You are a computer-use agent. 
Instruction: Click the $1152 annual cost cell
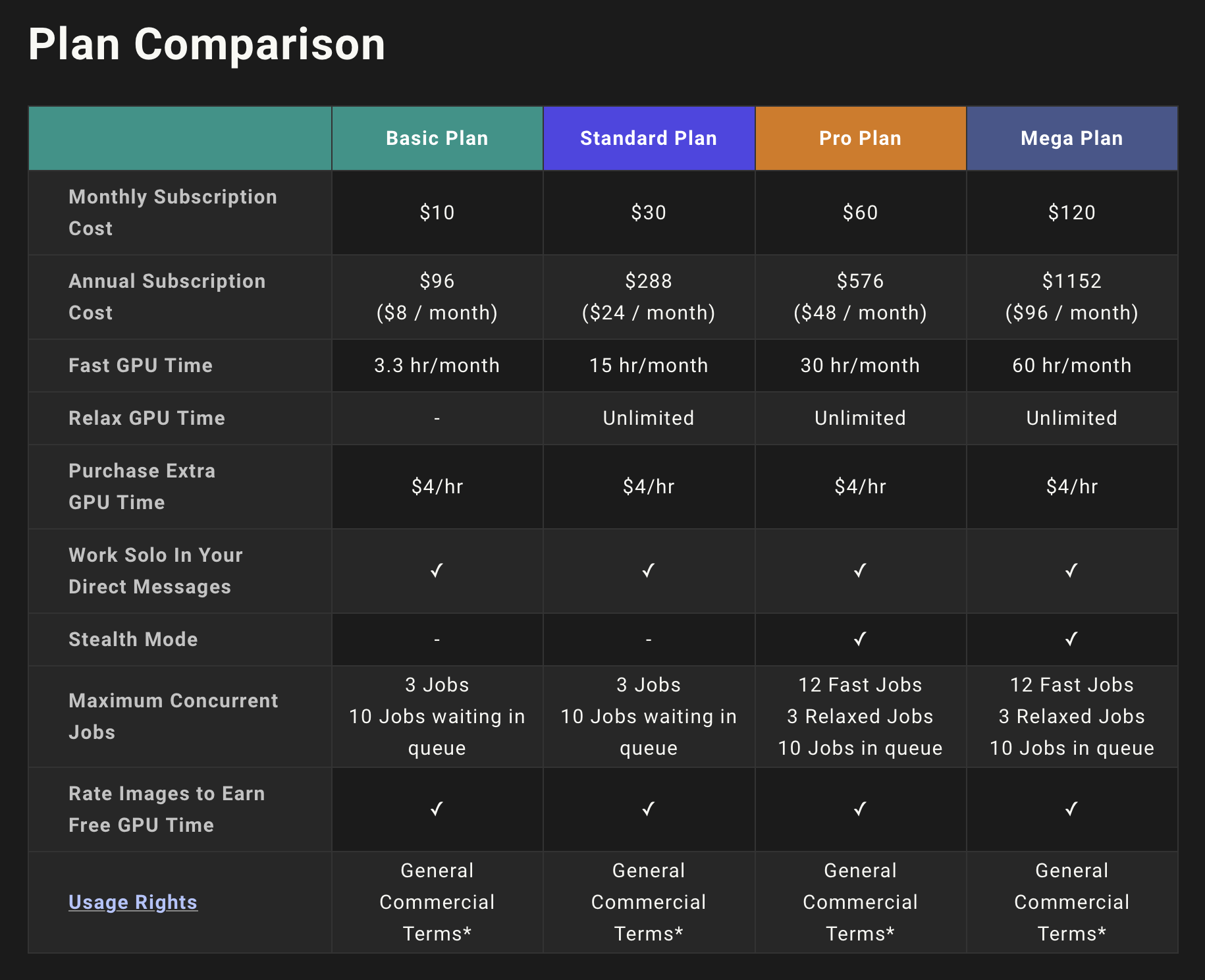(1072, 297)
